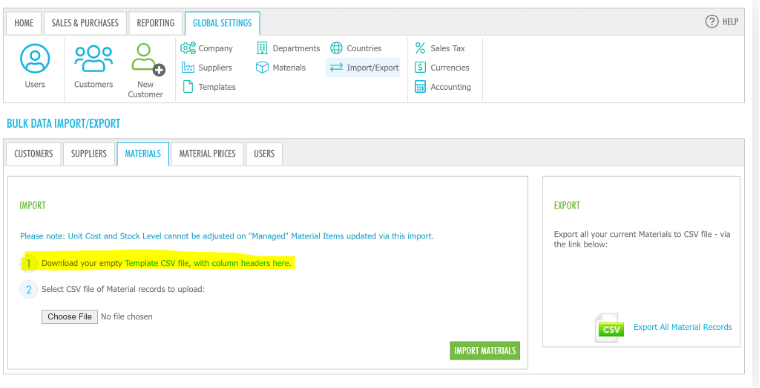Click 'Select CSV file of Material records' text
Image resolution: width=760 pixels, height=388 pixels.
click(x=124, y=290)
